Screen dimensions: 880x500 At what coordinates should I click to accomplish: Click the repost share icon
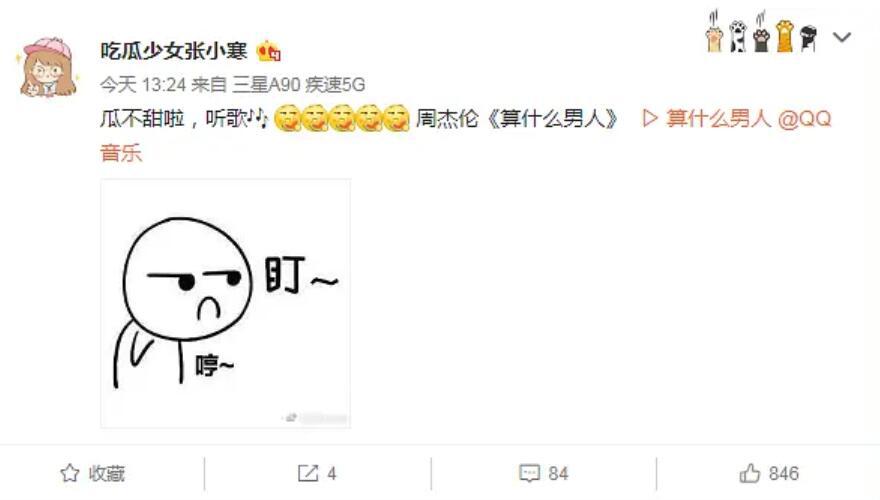point(308,473)
